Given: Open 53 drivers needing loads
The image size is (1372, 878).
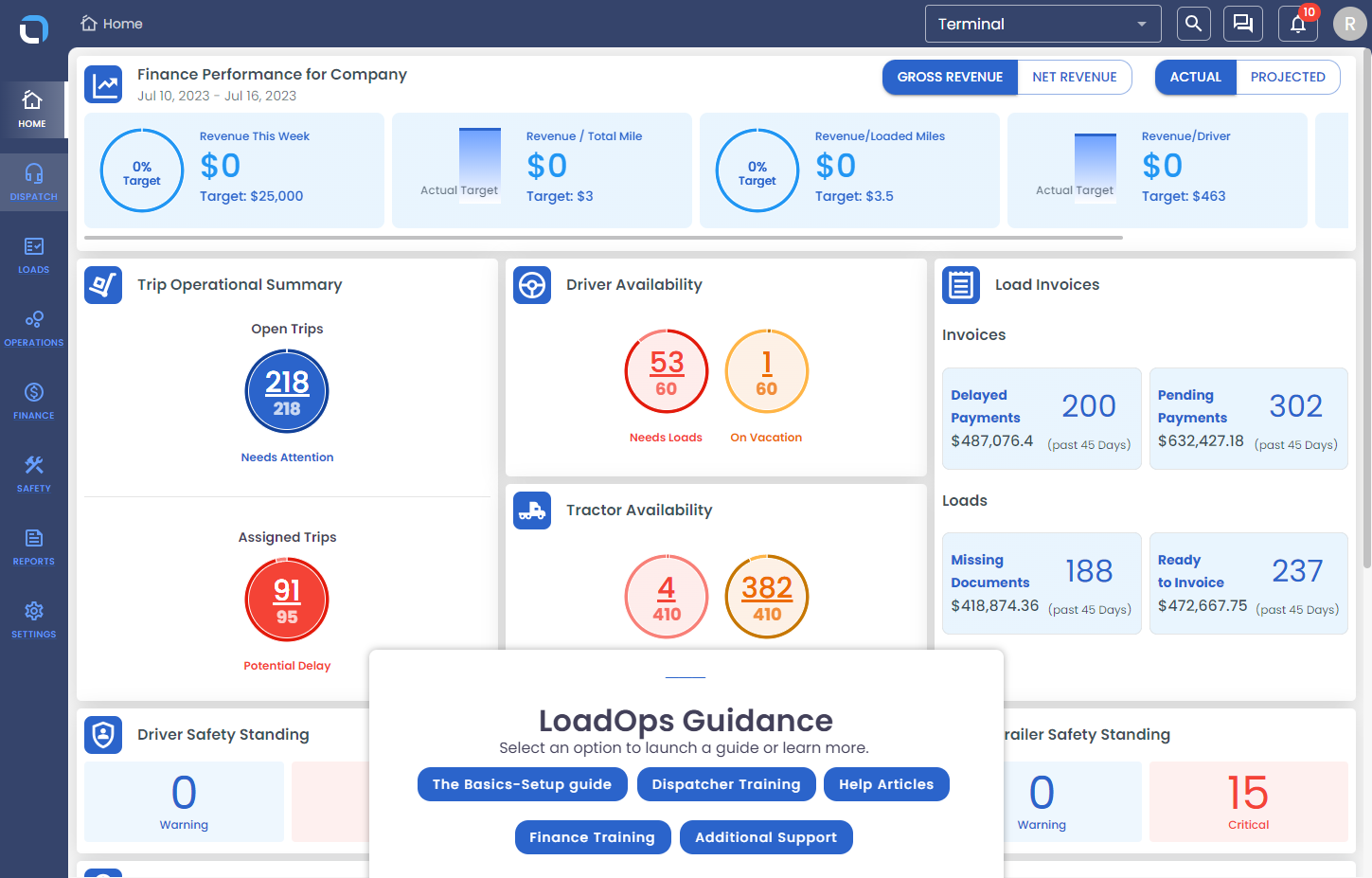Looking at the screenshot, I should [667, 371].
